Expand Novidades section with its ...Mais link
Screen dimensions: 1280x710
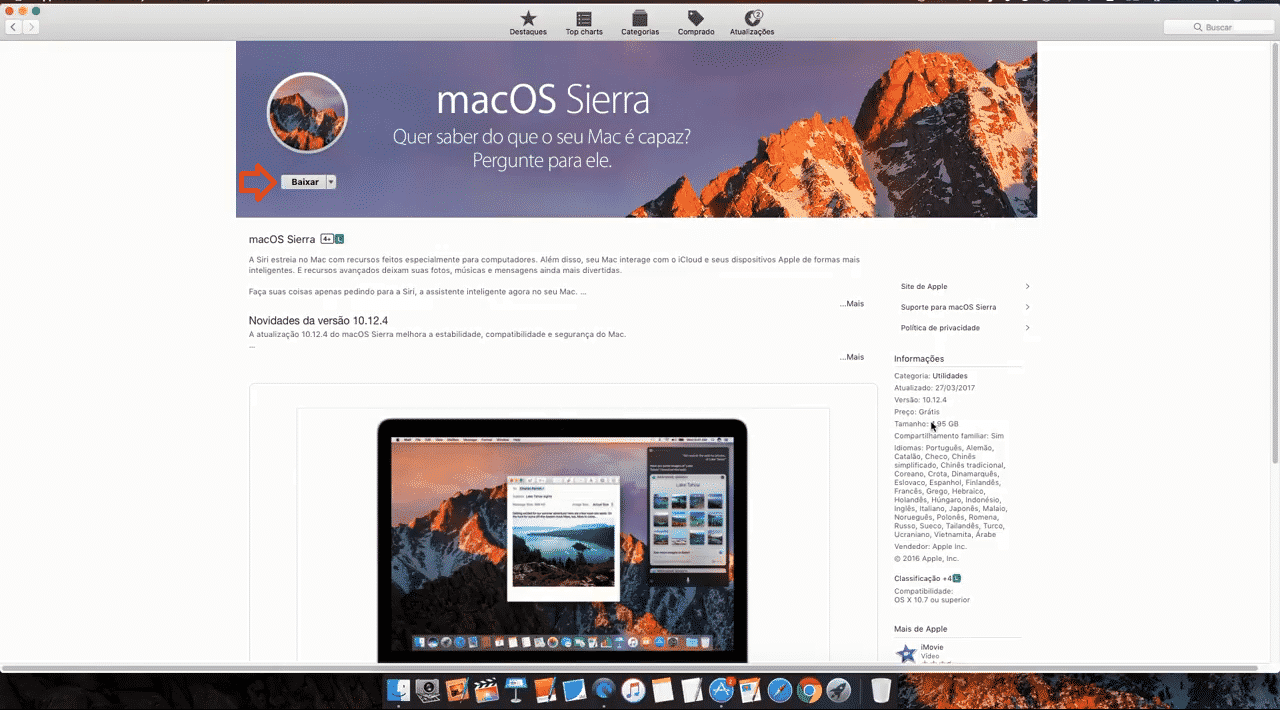[852, 357]
